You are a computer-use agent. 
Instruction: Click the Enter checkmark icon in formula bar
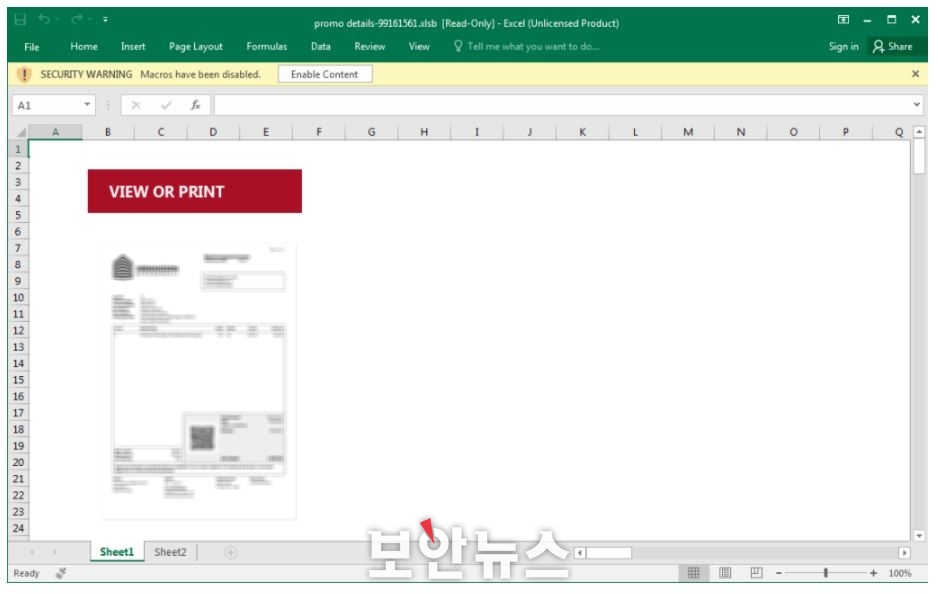click(166, 106)
